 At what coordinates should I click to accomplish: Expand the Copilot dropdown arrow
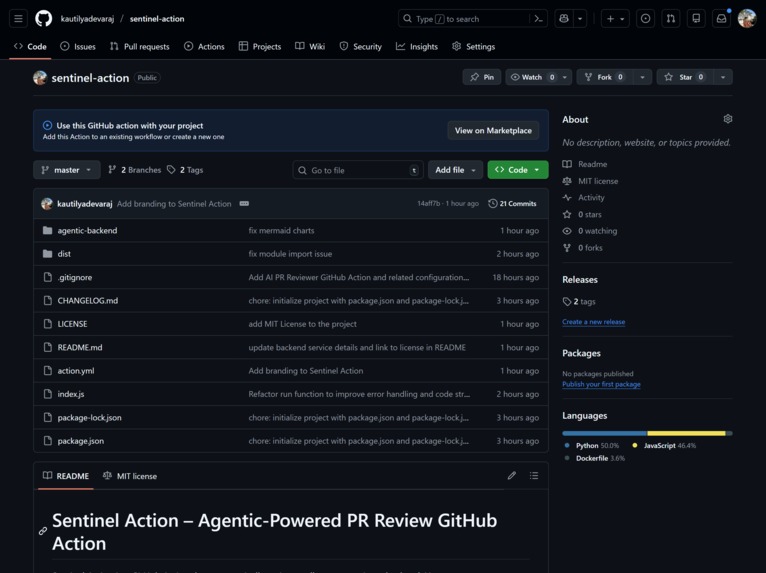tap(580, 19)
